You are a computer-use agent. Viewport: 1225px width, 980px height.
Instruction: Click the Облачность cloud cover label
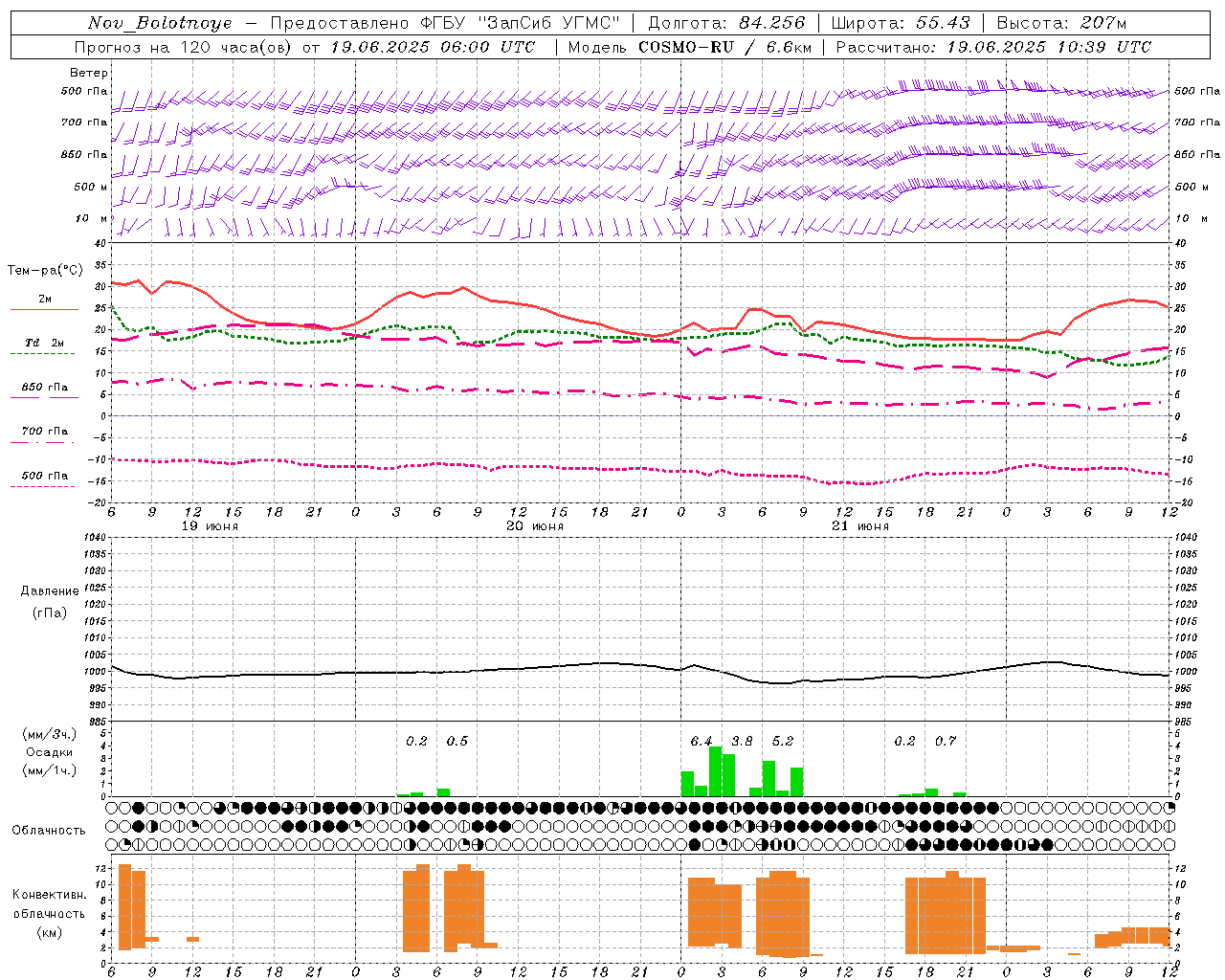(x=48, y=830)
